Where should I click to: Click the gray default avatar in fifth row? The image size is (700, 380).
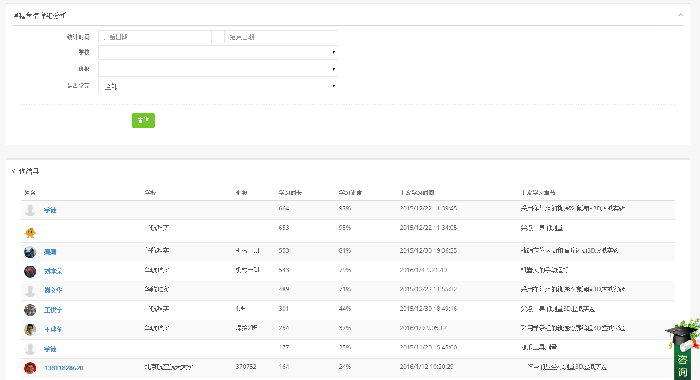coord(30,291)
